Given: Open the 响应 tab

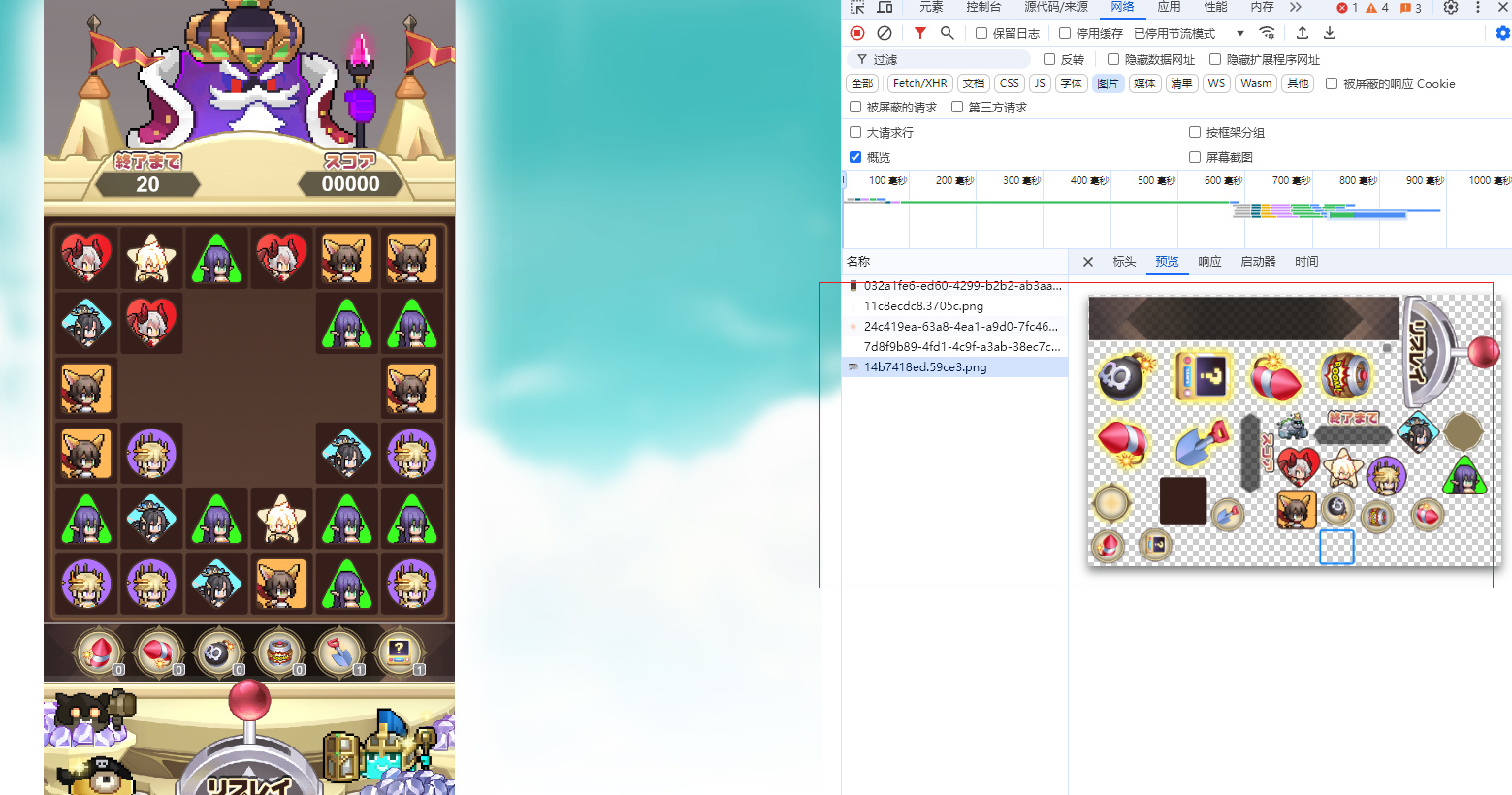Looking at the screenshot, I should [1209, 262].
